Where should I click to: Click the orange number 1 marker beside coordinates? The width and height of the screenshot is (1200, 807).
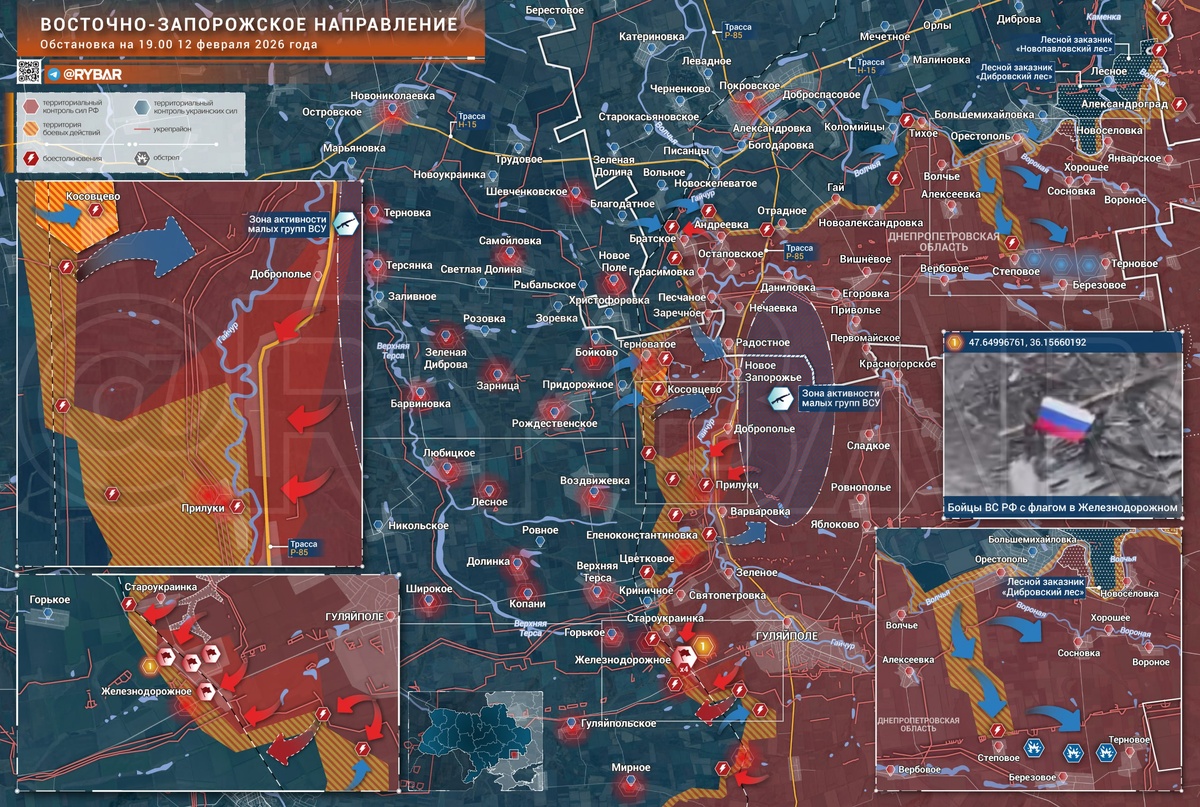(x=954, y=342)
